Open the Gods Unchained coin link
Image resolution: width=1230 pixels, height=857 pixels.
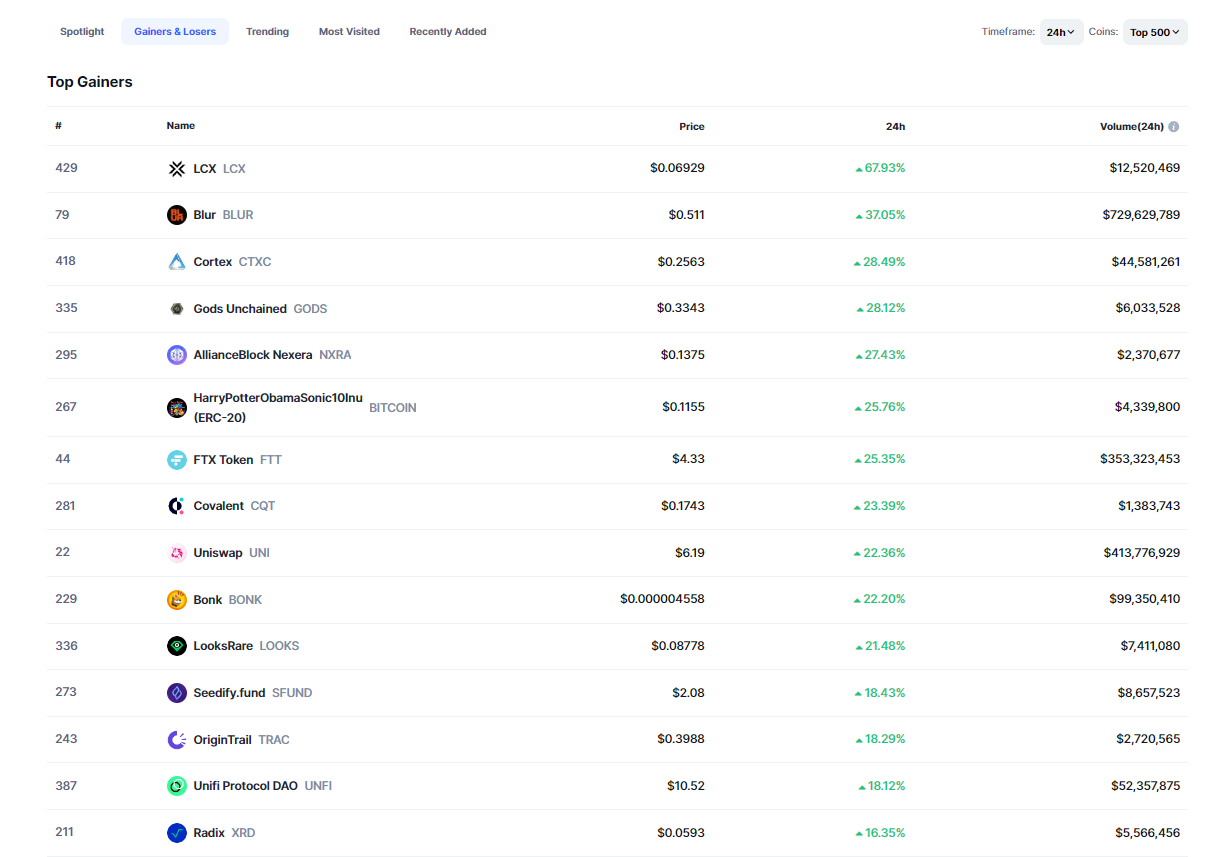click(x=240, y=309)
